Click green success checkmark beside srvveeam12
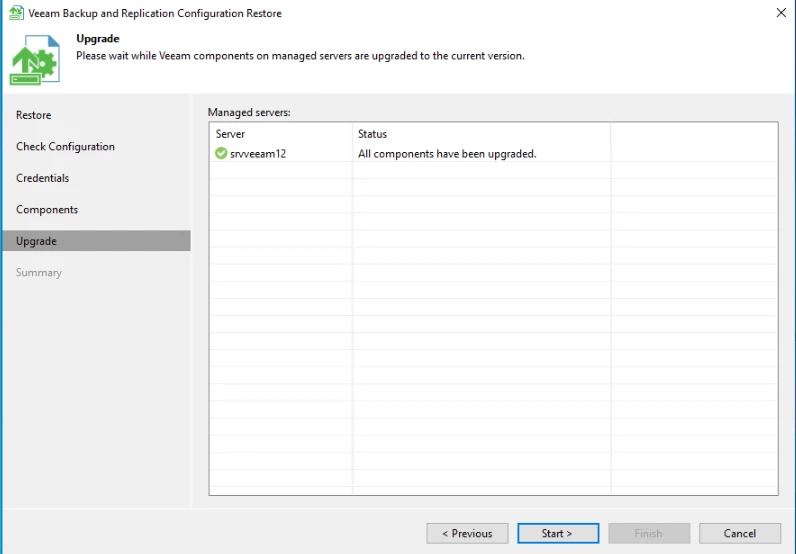Image resolution: width=796 pixels, height=554 pixels. [x=221, y=153]
